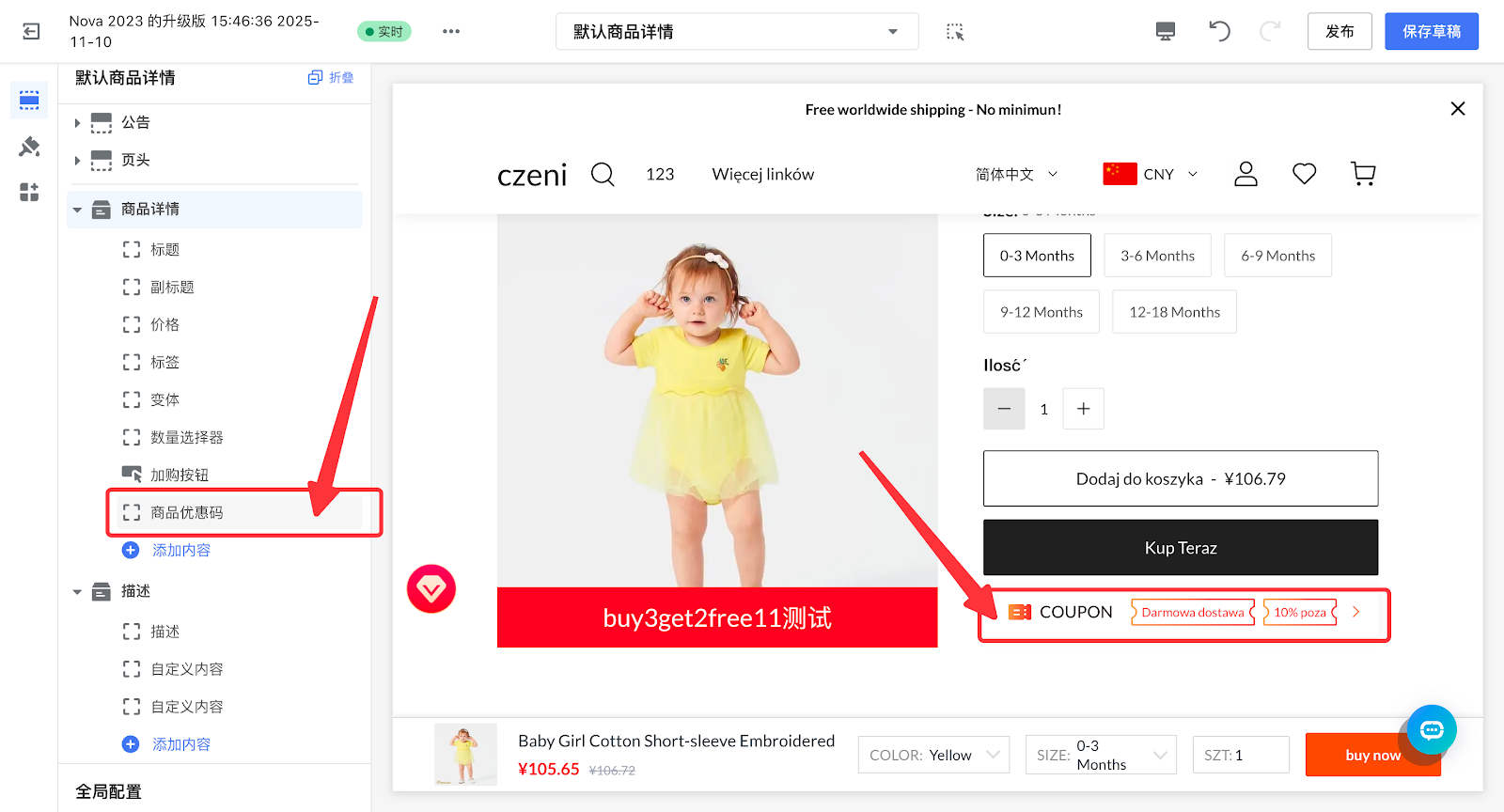Switch to desktop preview device icon
The width and height of the screenshot is (1504, 812).
click(1165, 31)
